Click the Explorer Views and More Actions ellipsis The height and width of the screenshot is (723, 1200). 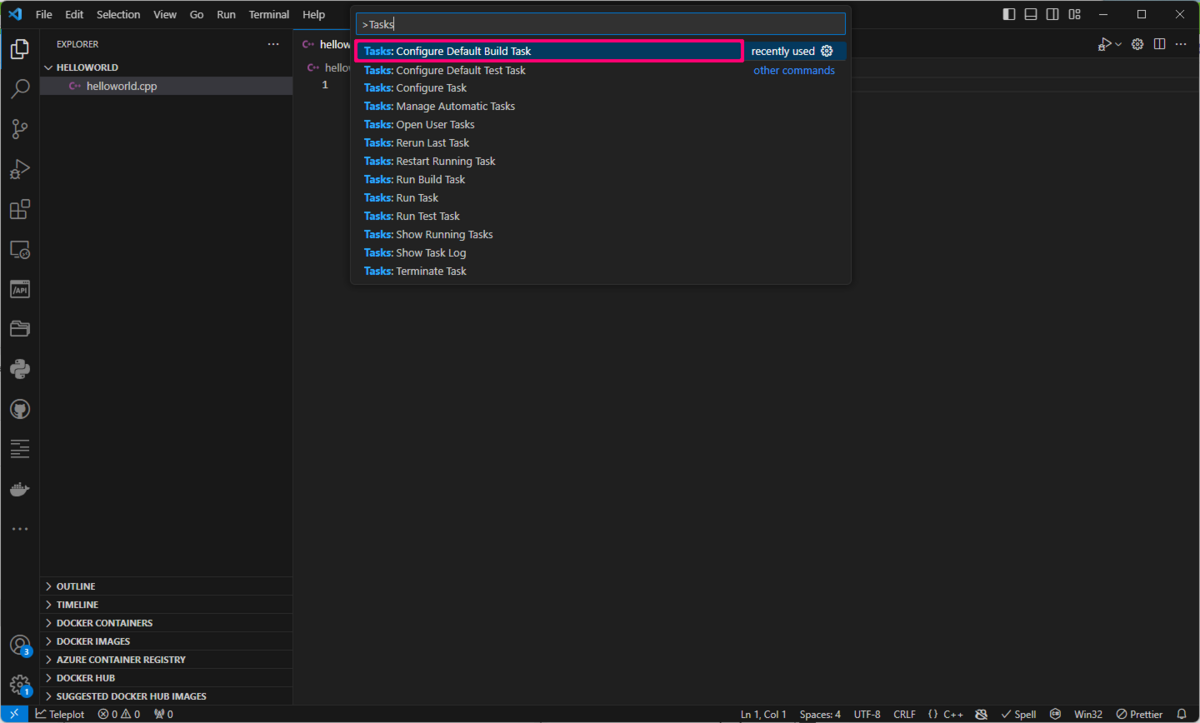(x=273, y=44)
